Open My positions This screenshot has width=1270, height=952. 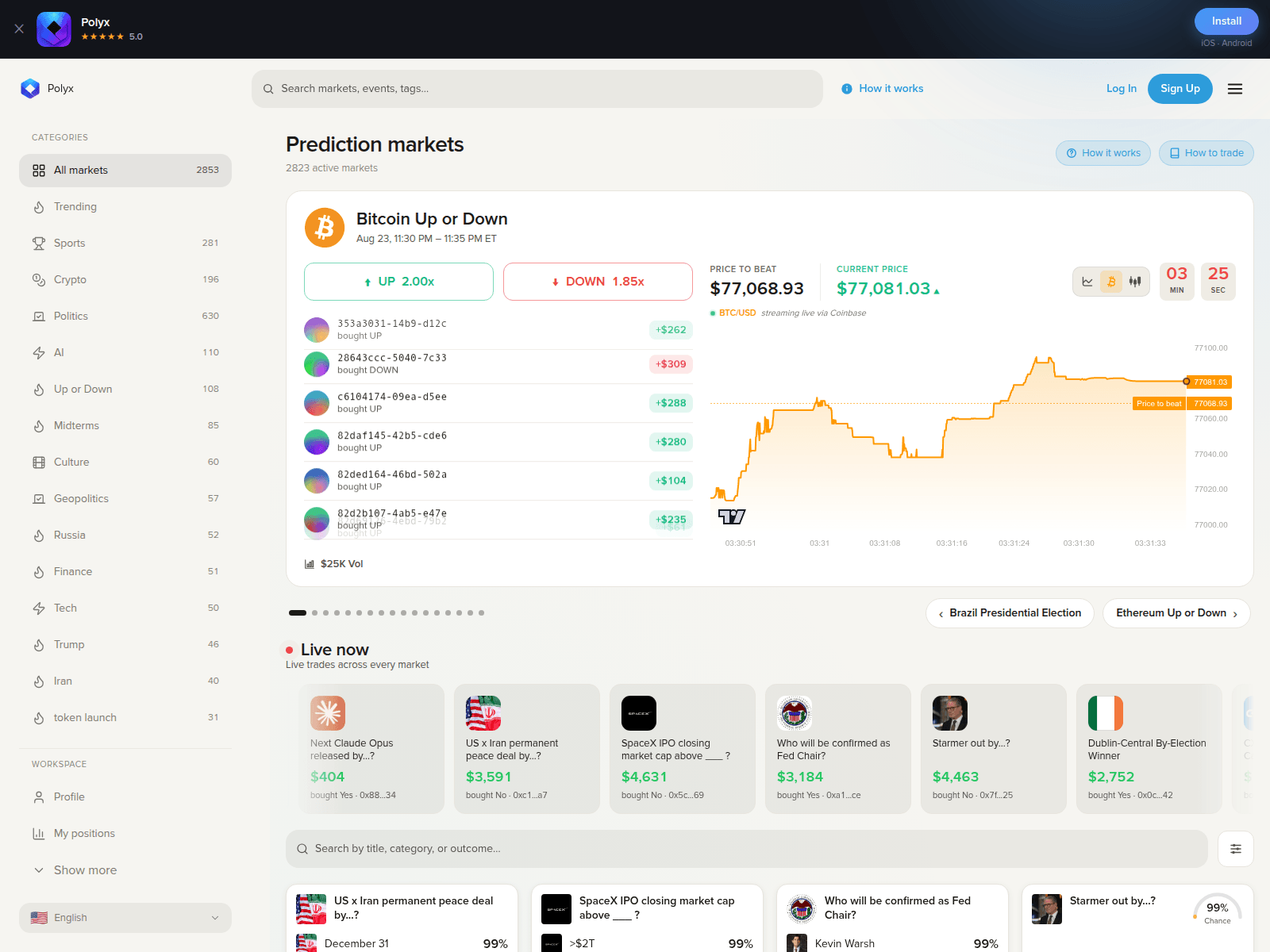pos(125,834)
